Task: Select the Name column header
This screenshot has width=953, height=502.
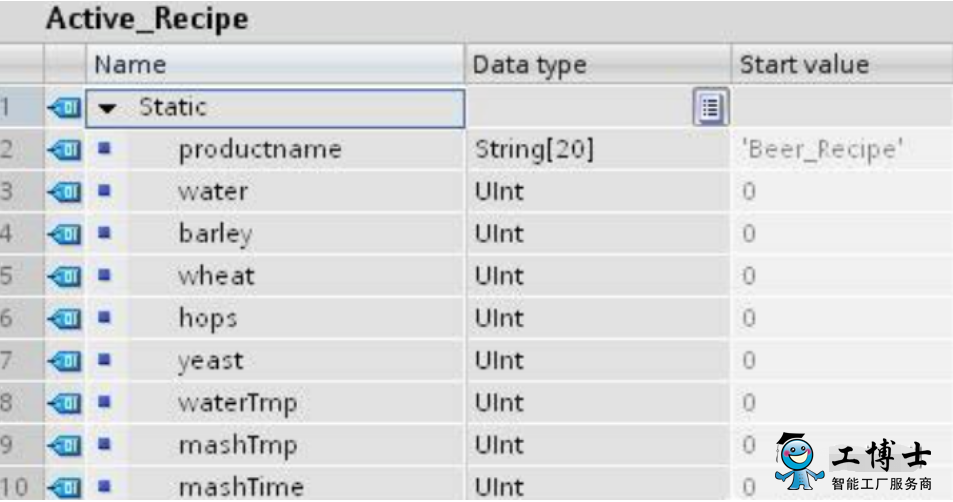Action: pyautogui.click(x=275, y=64)
